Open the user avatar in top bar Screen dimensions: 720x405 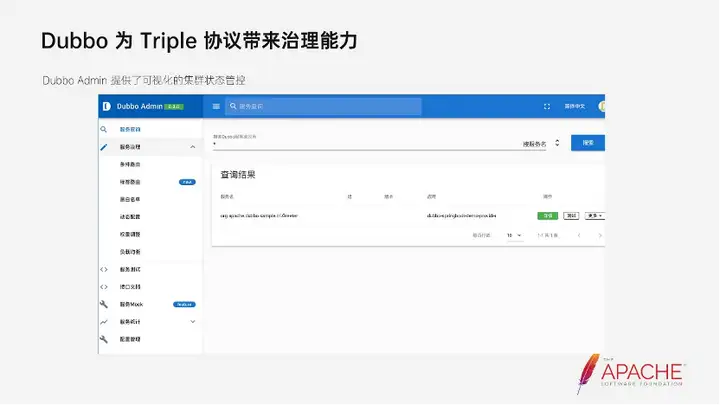coord(602,106)
